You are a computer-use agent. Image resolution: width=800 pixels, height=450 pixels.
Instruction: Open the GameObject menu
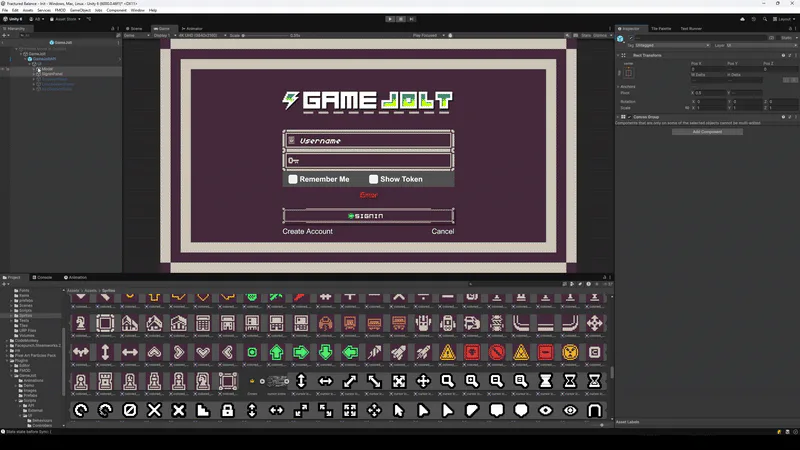coord(80,10)
